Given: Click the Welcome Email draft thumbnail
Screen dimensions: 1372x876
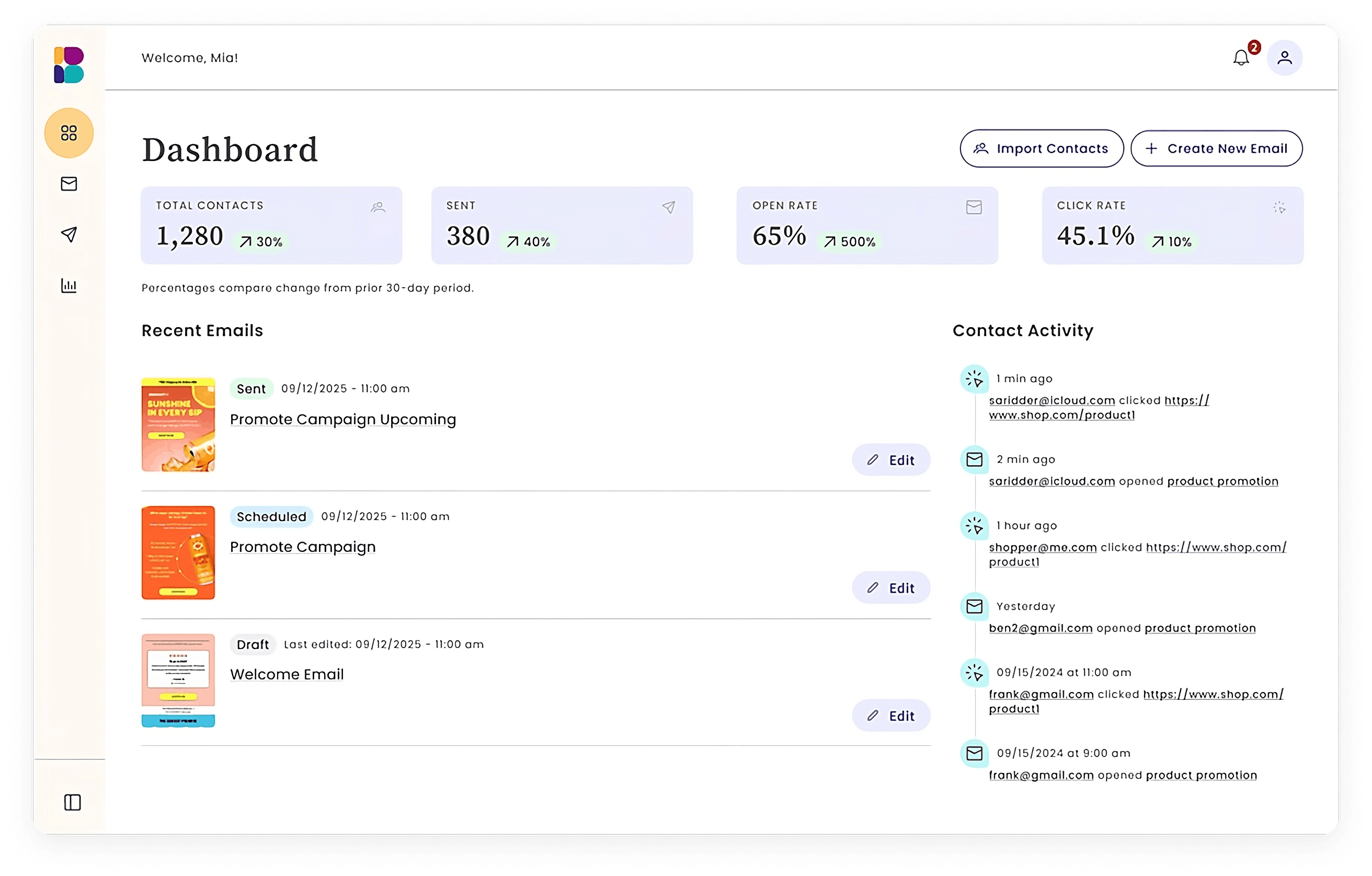Looking at the screenshot, I should (x=177, y=681).
